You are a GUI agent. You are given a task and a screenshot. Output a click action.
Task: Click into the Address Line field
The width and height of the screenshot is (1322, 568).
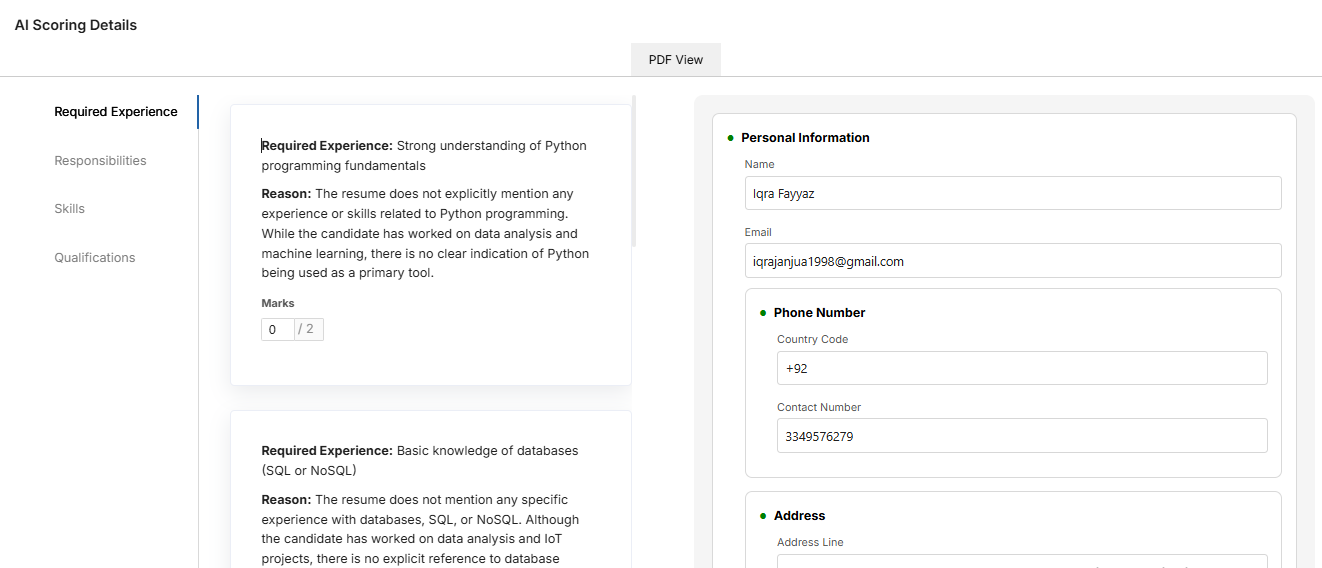point(1021,561)
